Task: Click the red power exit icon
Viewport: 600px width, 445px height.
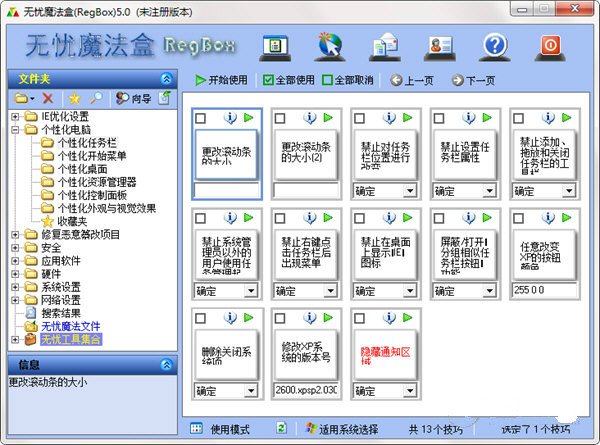Action: coord(550,46)
